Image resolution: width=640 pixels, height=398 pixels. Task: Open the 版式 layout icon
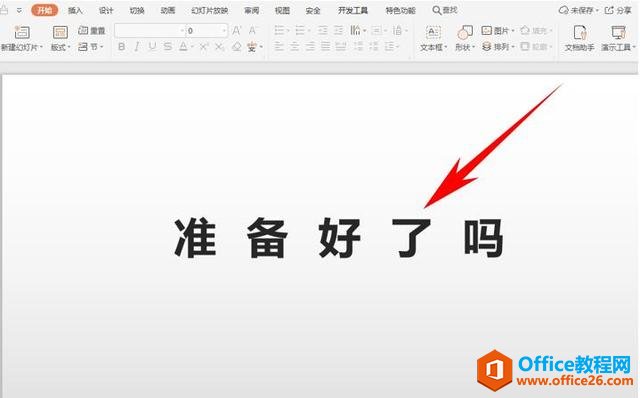(x=60, y=32)
